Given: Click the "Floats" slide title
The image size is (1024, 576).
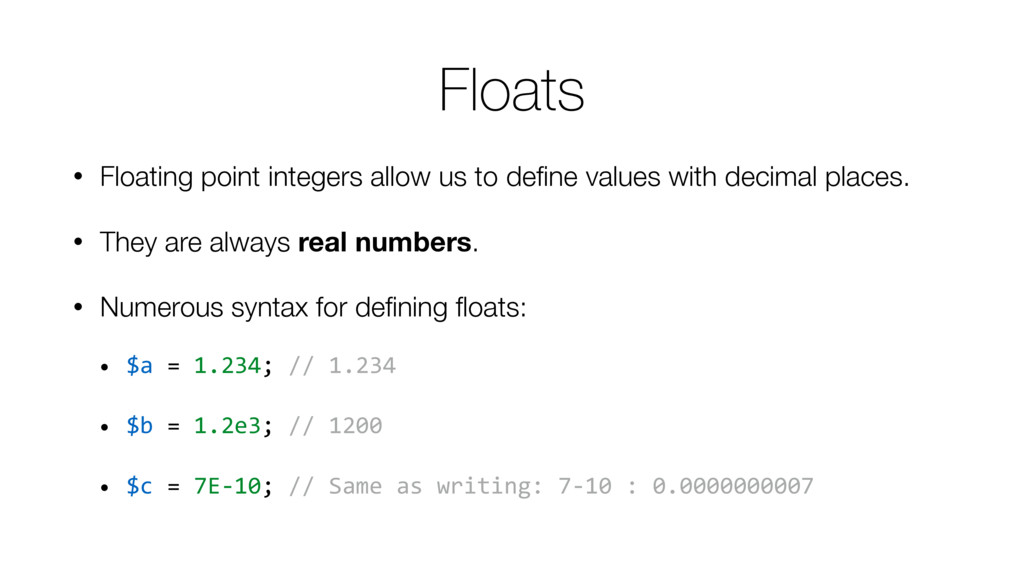Looking at the screenshot, I should point(511,89).
